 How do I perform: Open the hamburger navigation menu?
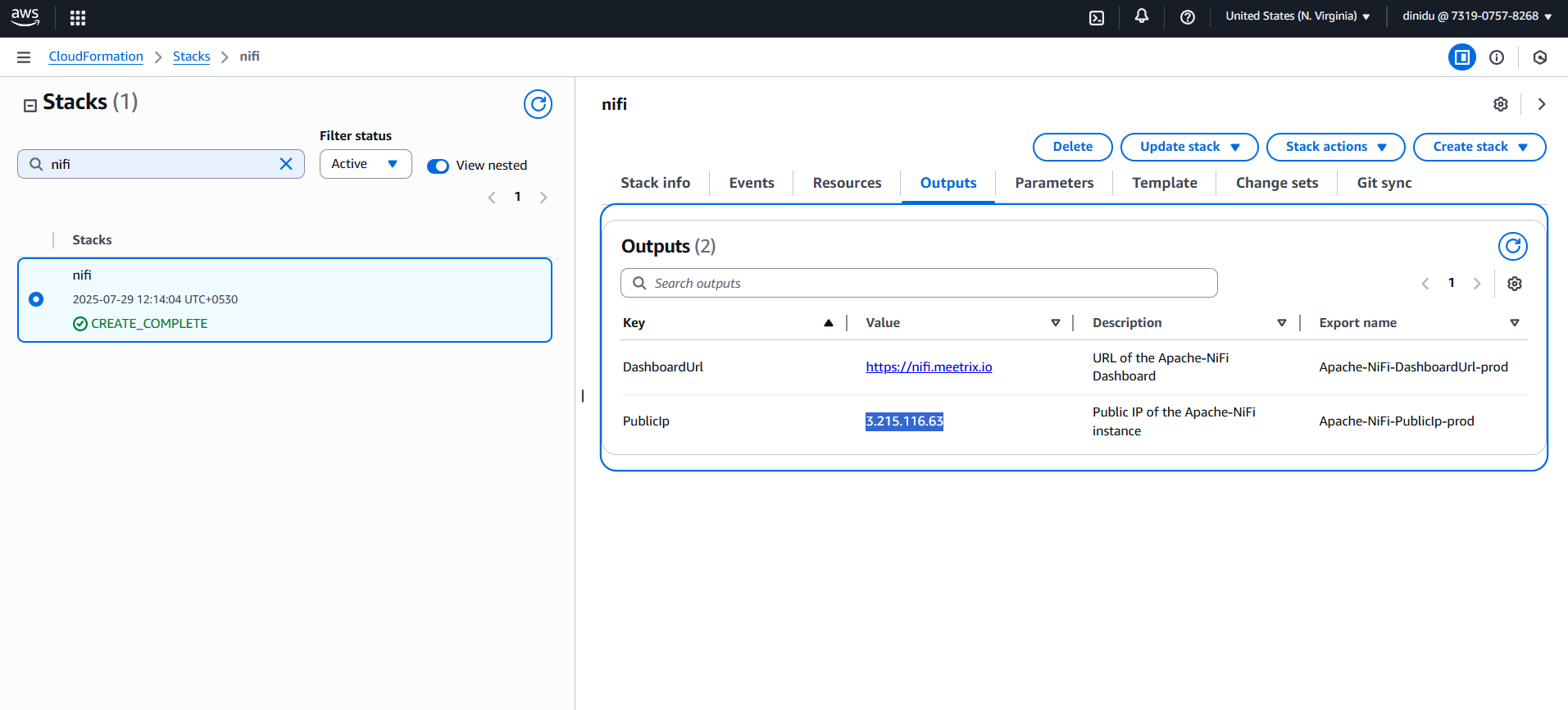24,57
